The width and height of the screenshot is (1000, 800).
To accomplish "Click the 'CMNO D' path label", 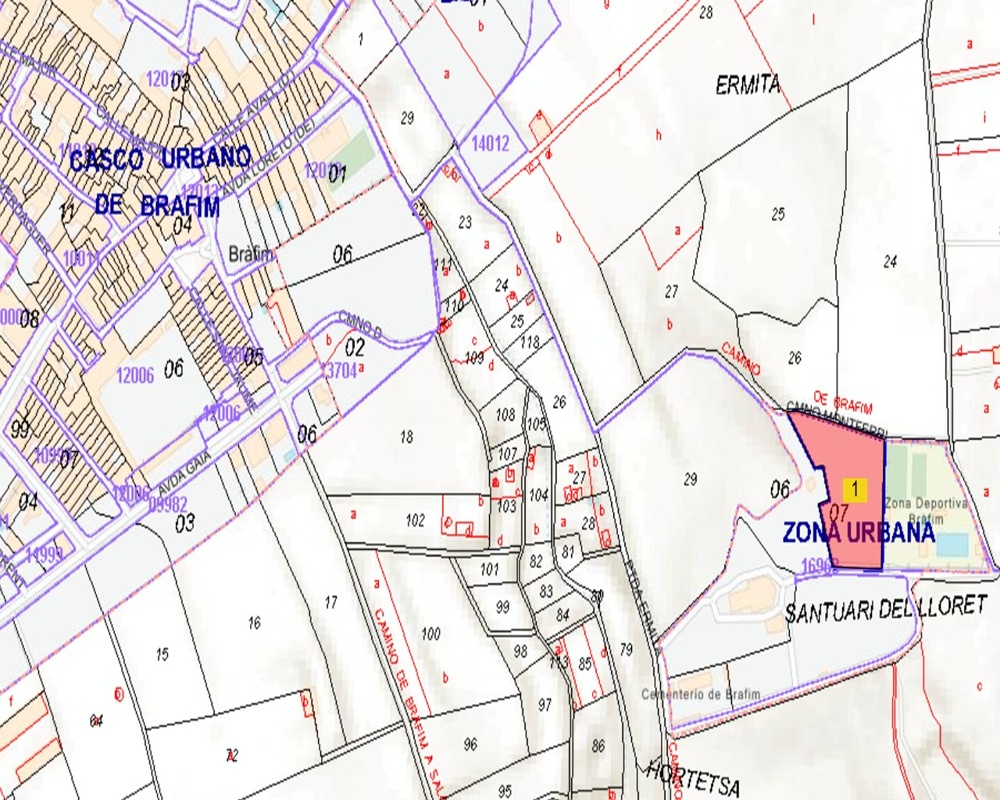I will coord(359,324).
